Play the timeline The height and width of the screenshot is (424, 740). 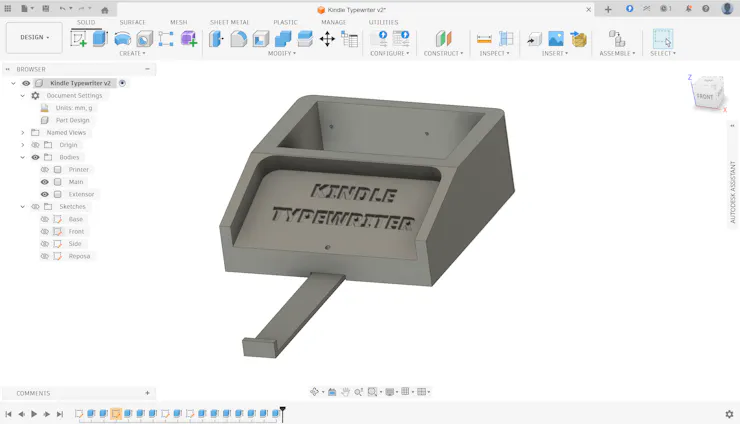pyautogui.click(x=34, y=414)
